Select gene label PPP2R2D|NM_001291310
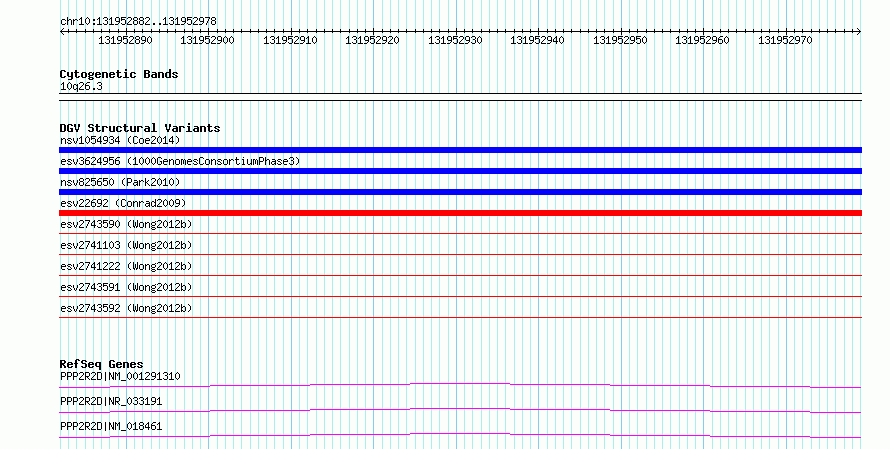The height and width of the screenshot is (449, 890). pos(120,376)
